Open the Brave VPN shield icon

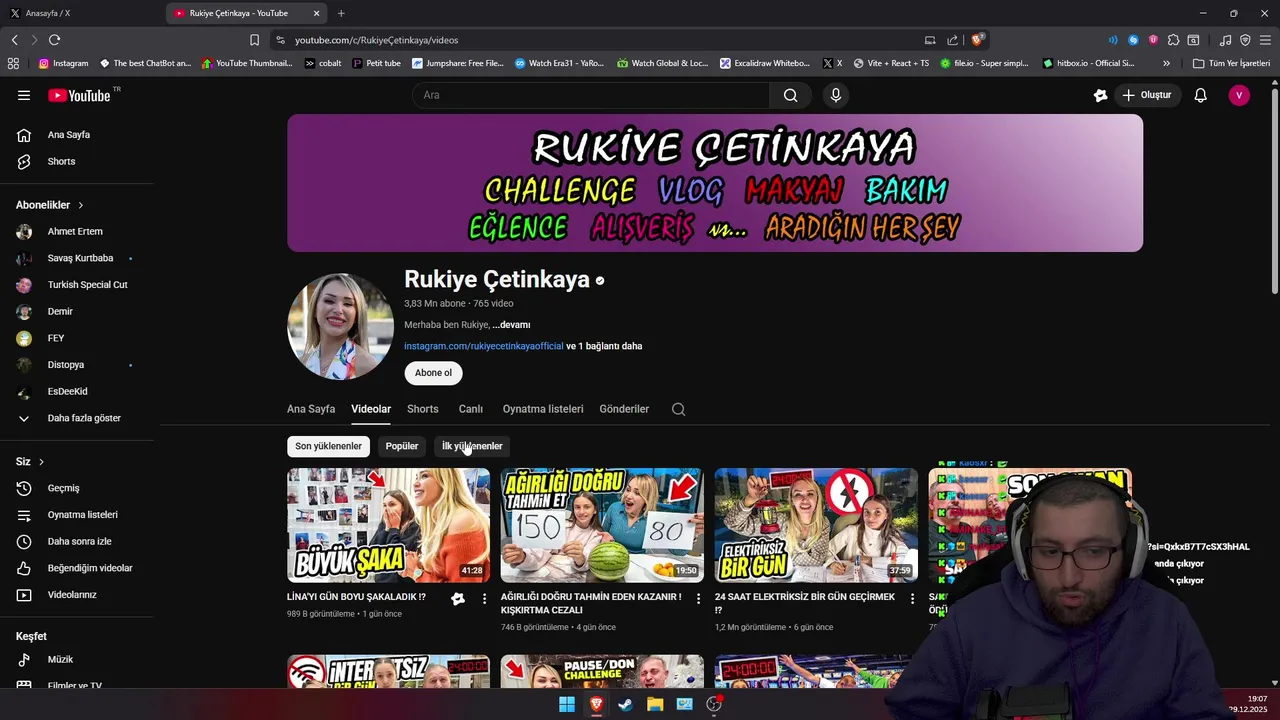(1245, 40)
